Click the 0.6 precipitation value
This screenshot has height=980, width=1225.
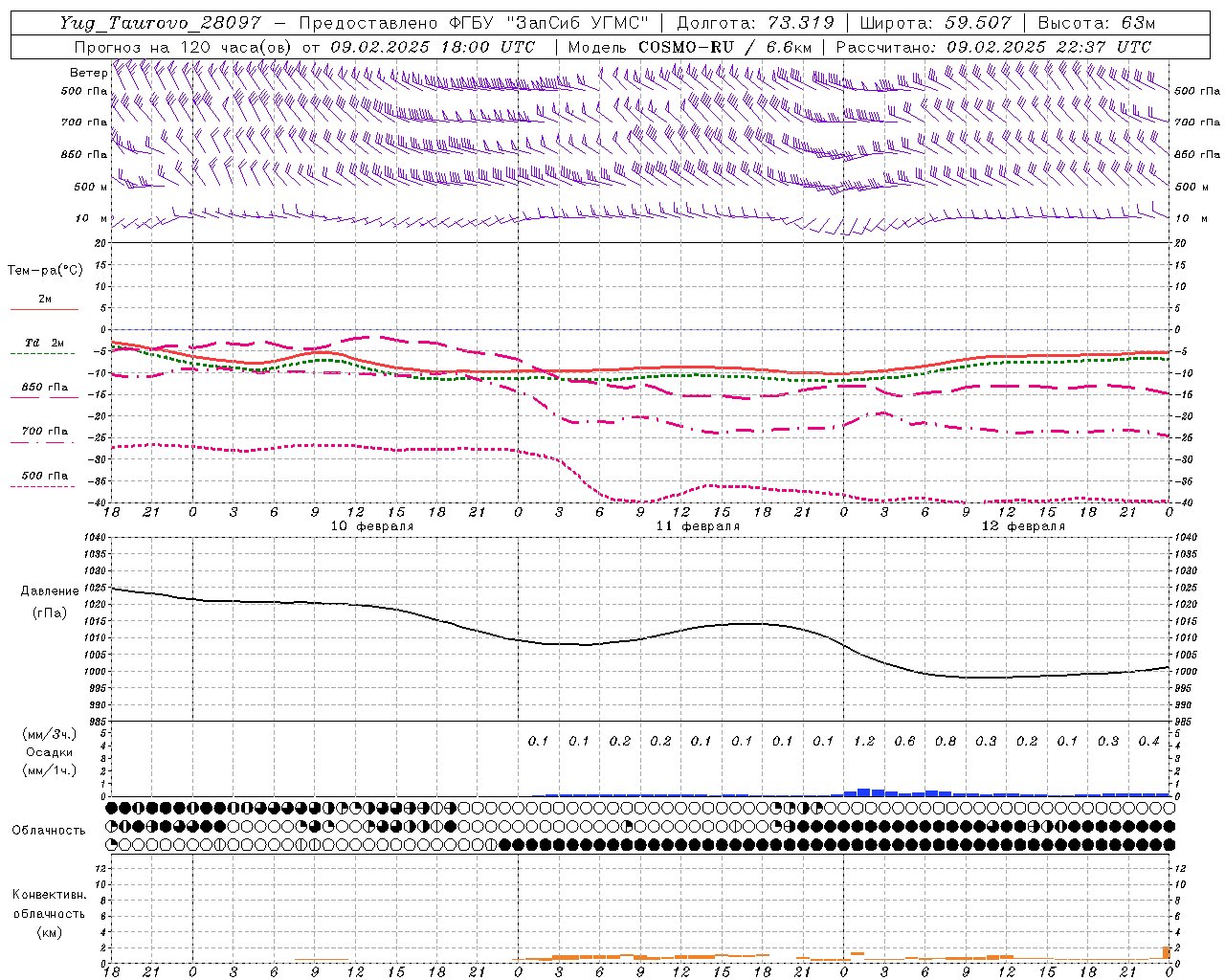[904, 741]
